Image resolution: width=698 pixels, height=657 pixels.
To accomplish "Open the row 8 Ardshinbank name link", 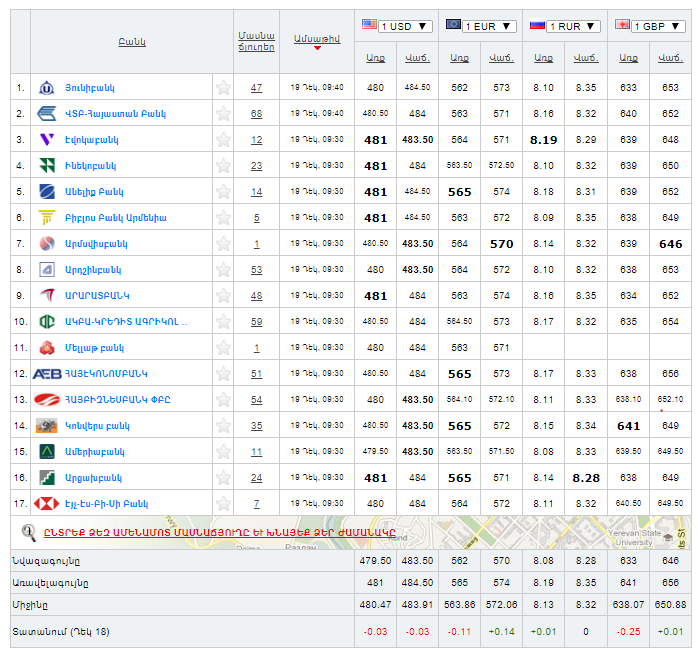I will point(93,270).
